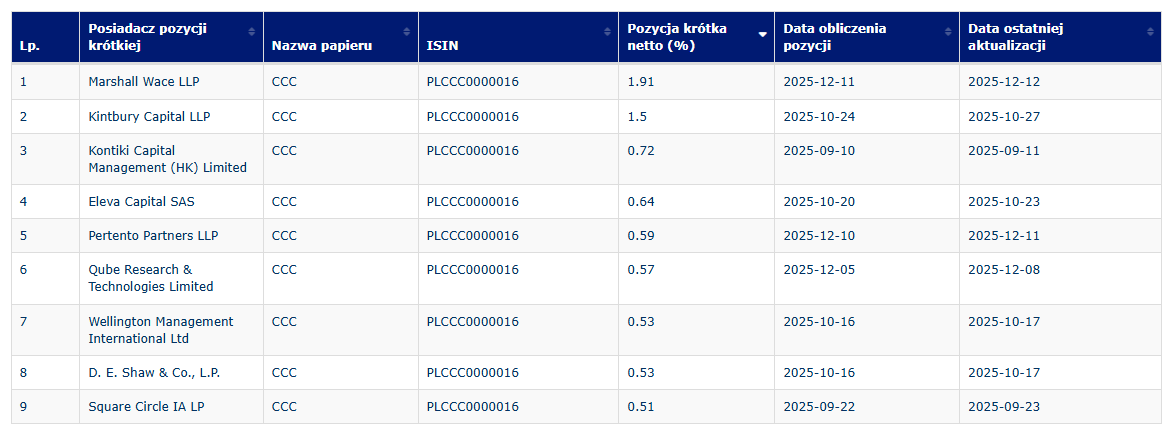Select Wellington Management International Ltd cell
Viewport: 1168px width, 431px height.
[171, 330]
